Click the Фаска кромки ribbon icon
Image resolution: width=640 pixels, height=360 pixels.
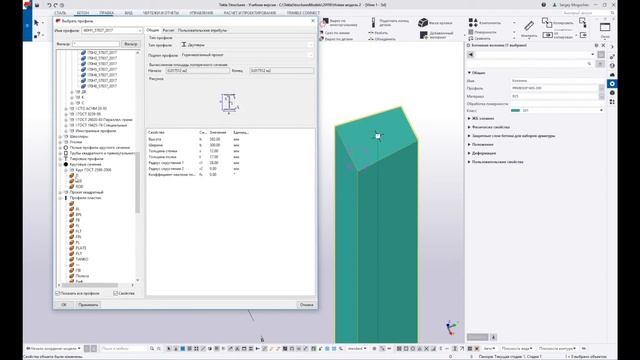423,23
